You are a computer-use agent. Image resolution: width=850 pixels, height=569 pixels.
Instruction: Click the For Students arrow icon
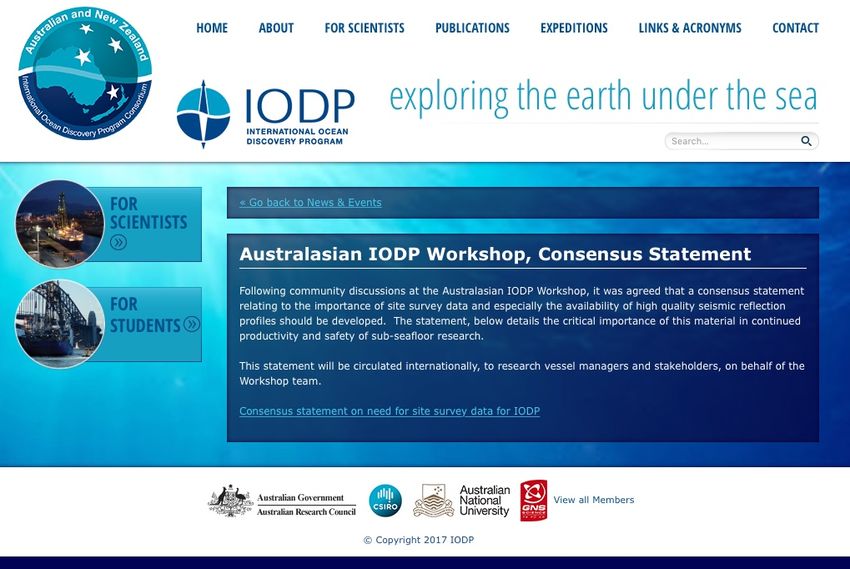point(191,324)
